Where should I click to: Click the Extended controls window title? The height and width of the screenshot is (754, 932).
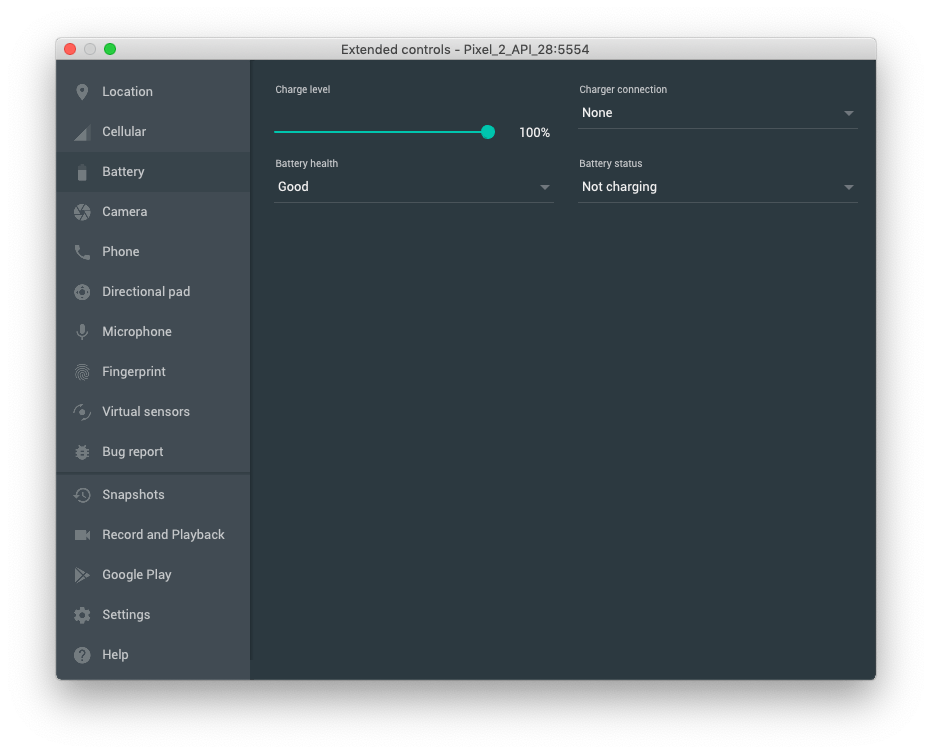465,49
